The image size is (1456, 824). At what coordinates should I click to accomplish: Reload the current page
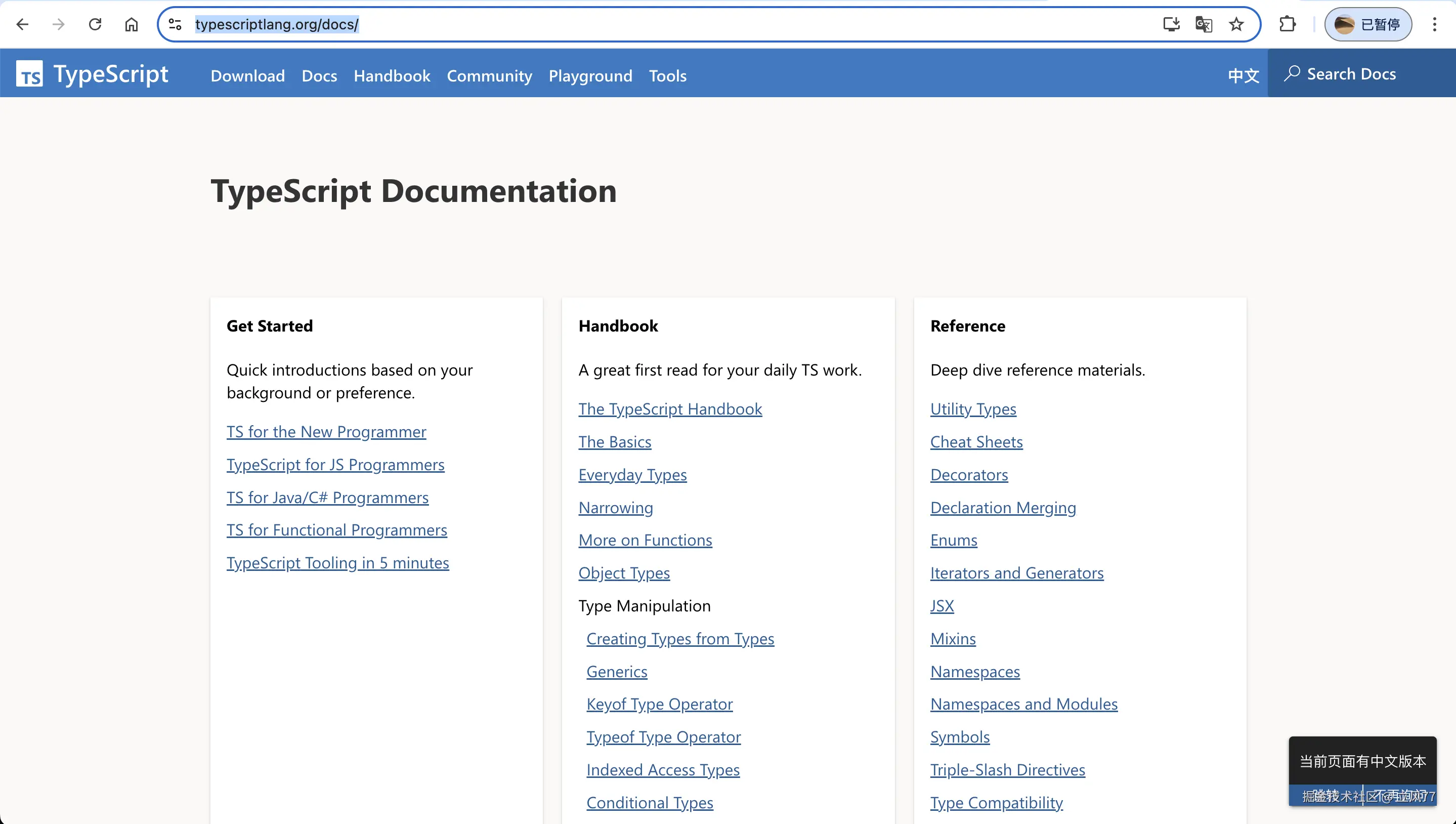[95, 24]
